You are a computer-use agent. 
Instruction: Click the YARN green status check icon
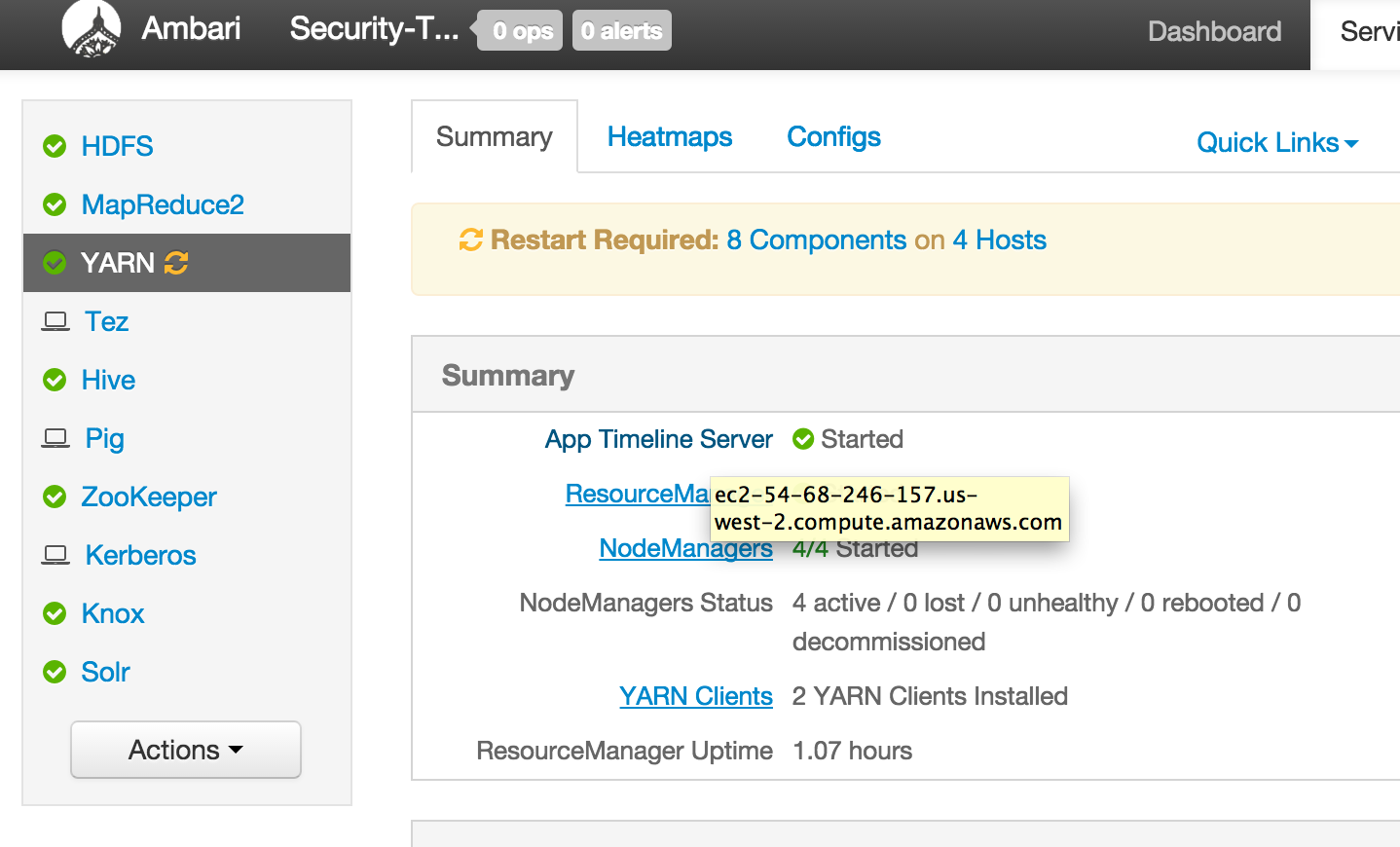point(55,263)
